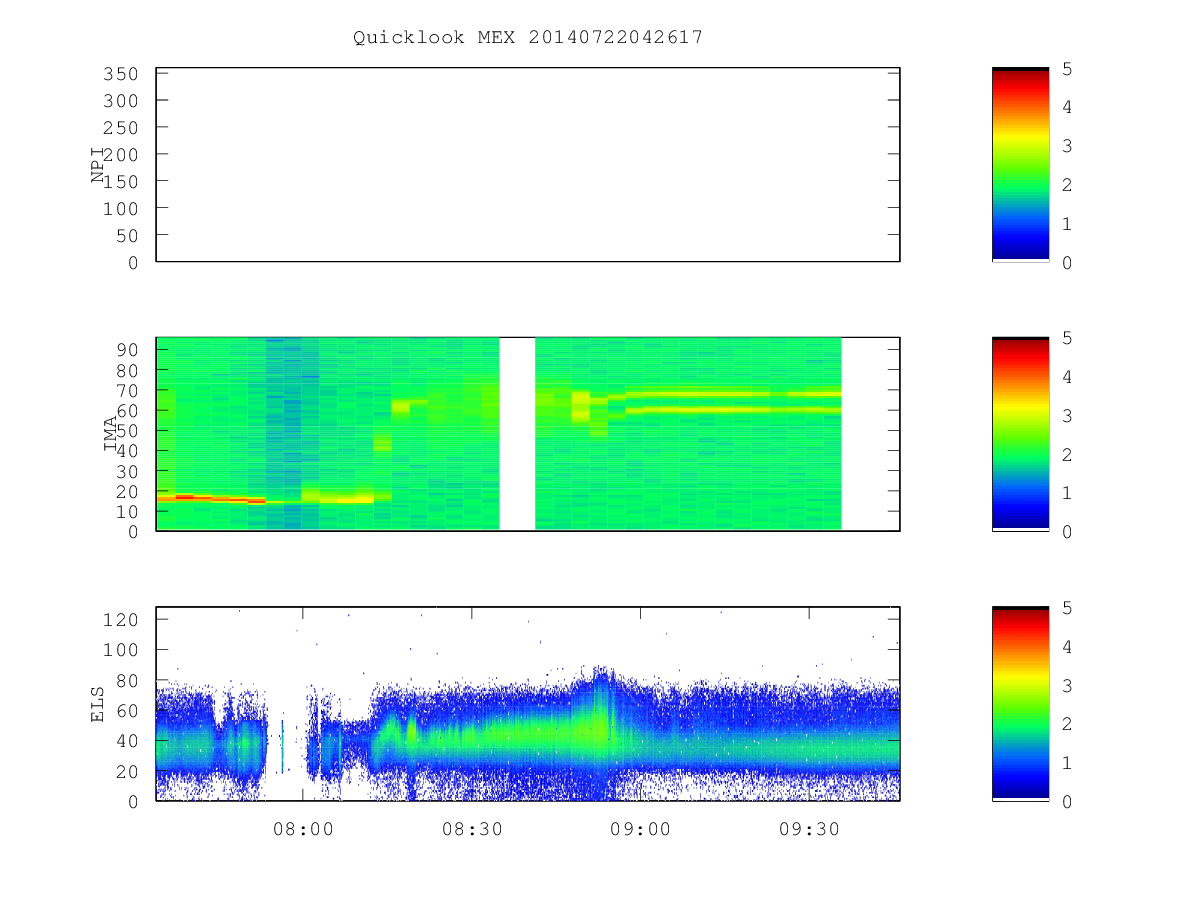Click the yellow IMA double band after 09:00
Screen dimensions: 1200x900
click(x=733, y=401)
